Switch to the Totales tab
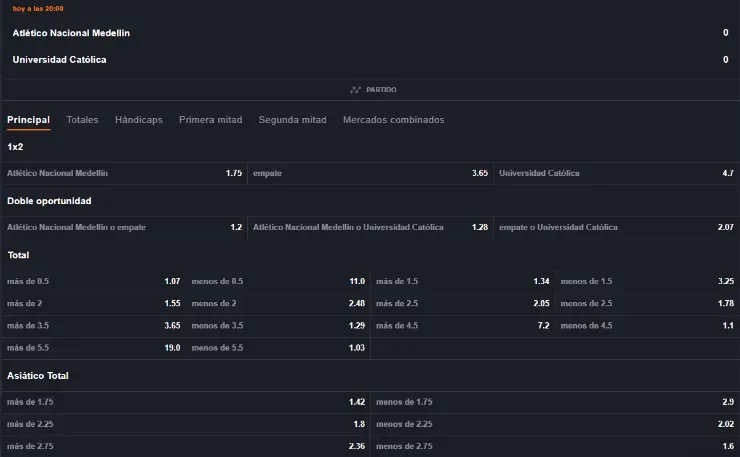Image resolution: width=740 pixels, height=457 pixels. 82,120
